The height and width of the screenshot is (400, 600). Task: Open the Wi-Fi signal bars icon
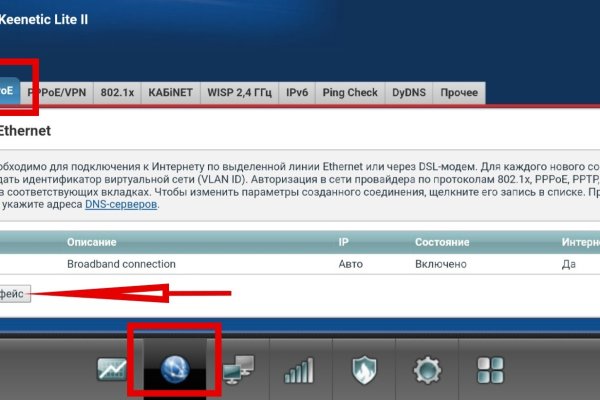[x=299, y=371]
